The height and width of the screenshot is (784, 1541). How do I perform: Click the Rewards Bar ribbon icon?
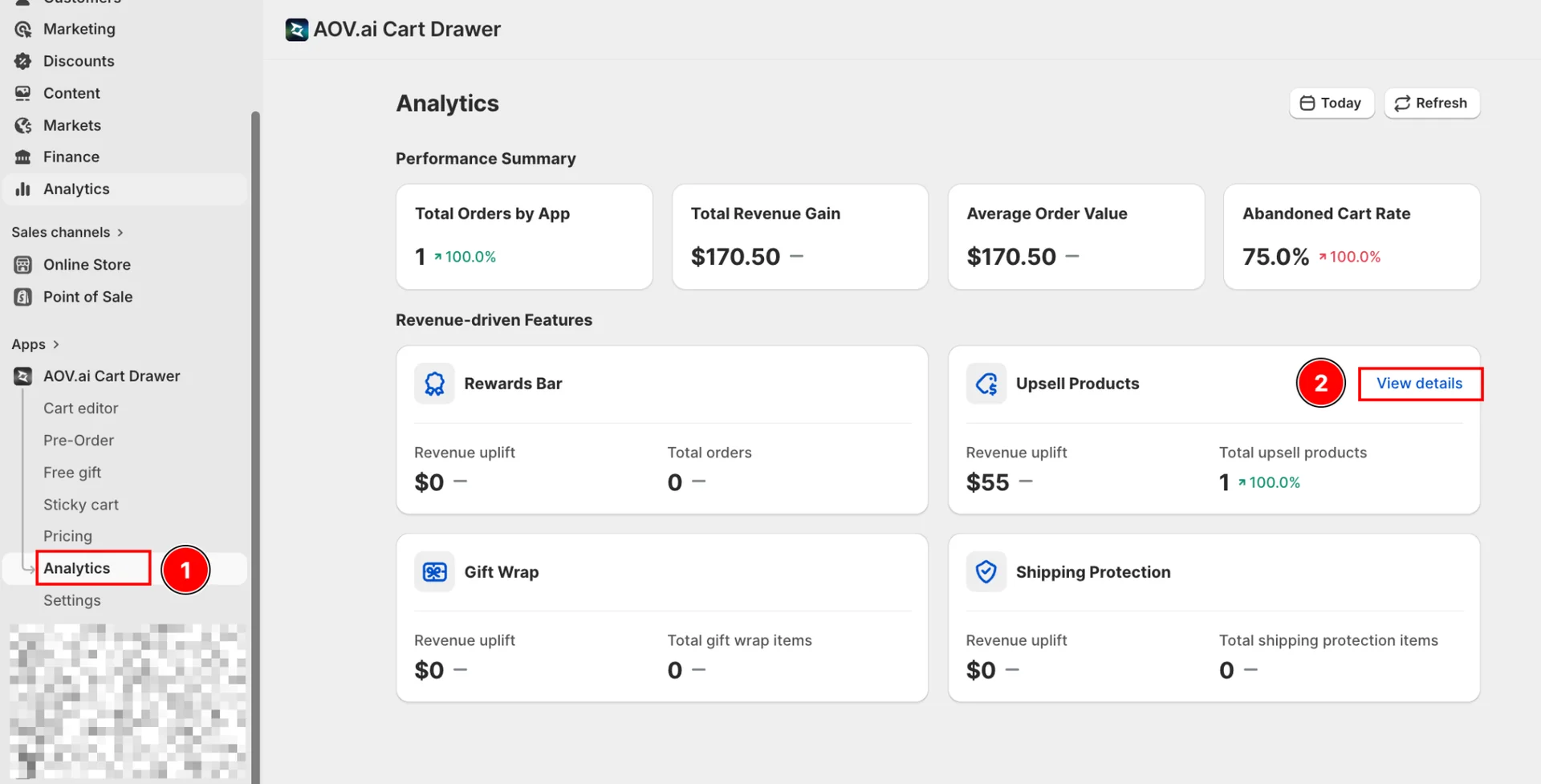(x=434, y=384)
